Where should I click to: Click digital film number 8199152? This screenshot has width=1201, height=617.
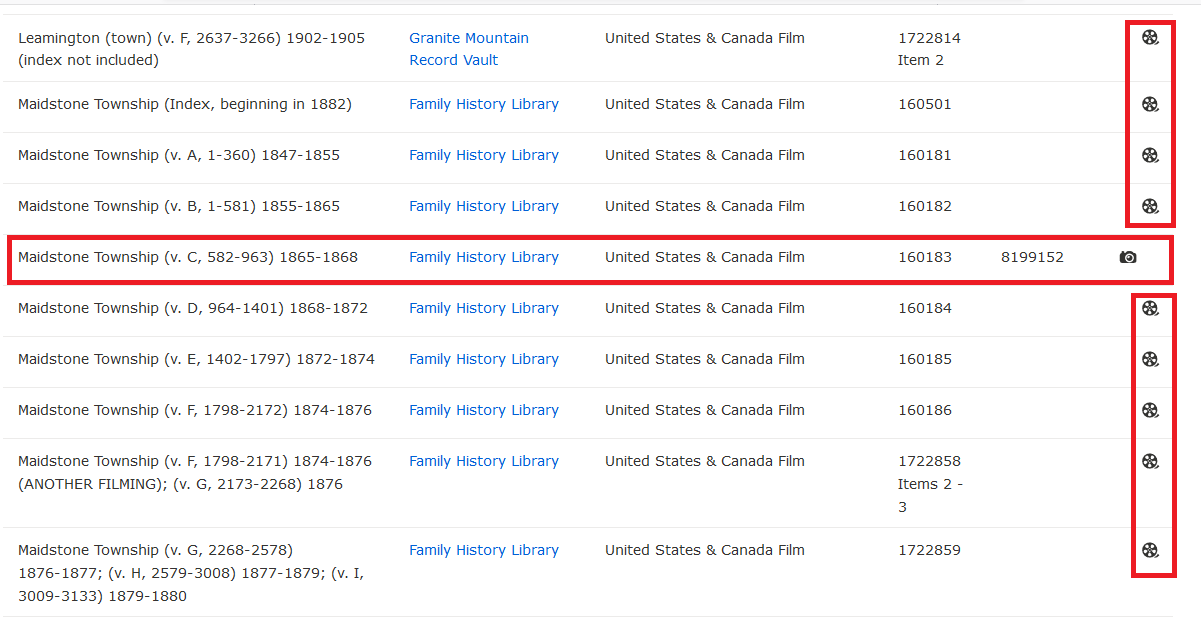click(1031, 257)
